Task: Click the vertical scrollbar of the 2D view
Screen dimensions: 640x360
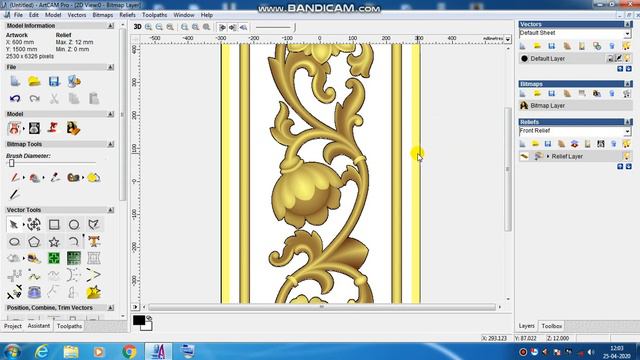Action: pyautogui.click(x=508, y=169)
